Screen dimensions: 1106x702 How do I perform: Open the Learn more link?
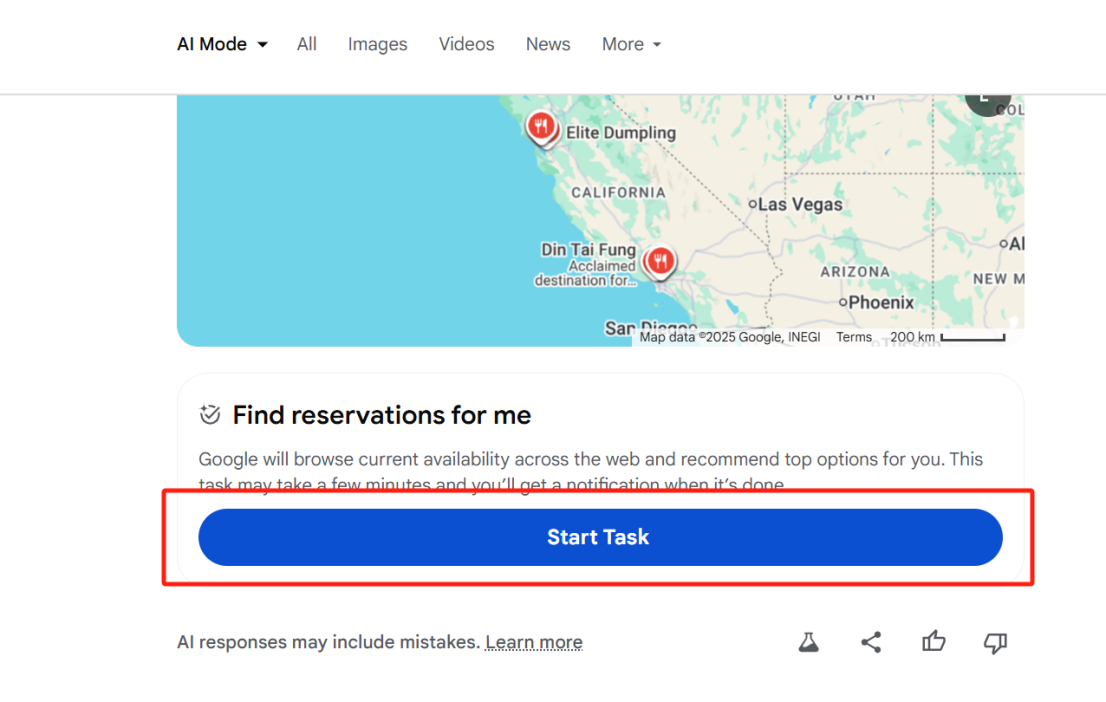click(x=534, y=642)
